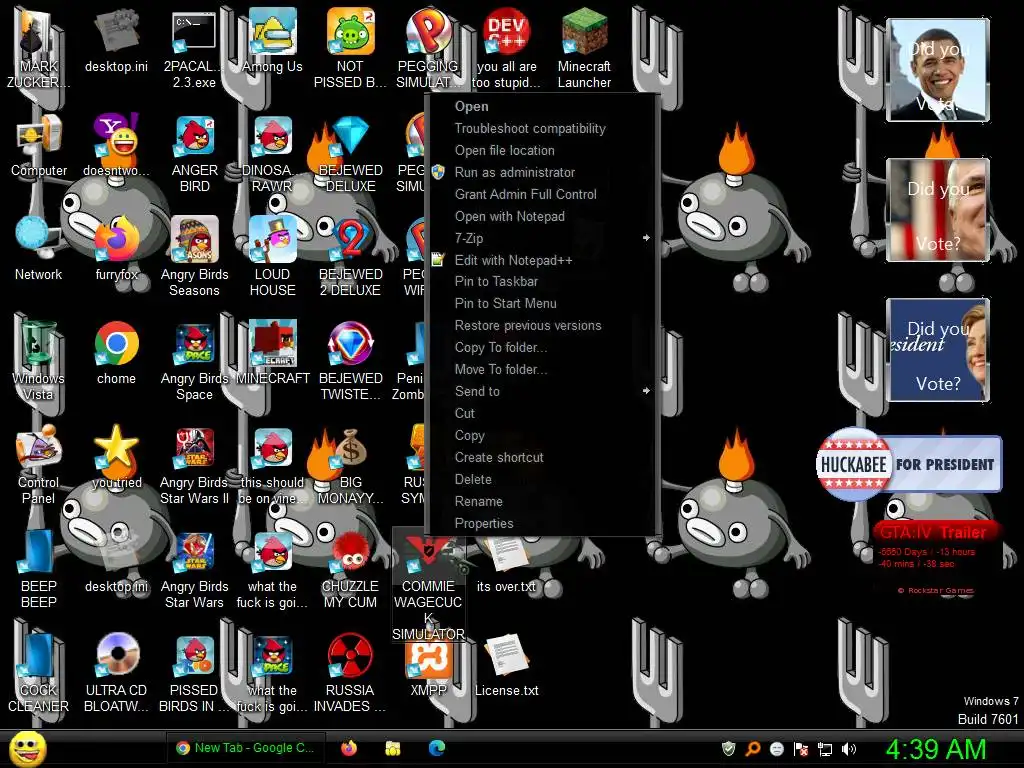The image size is (1024, 768).
Task: Choose Open in the context menu
Action: point(542,106)
